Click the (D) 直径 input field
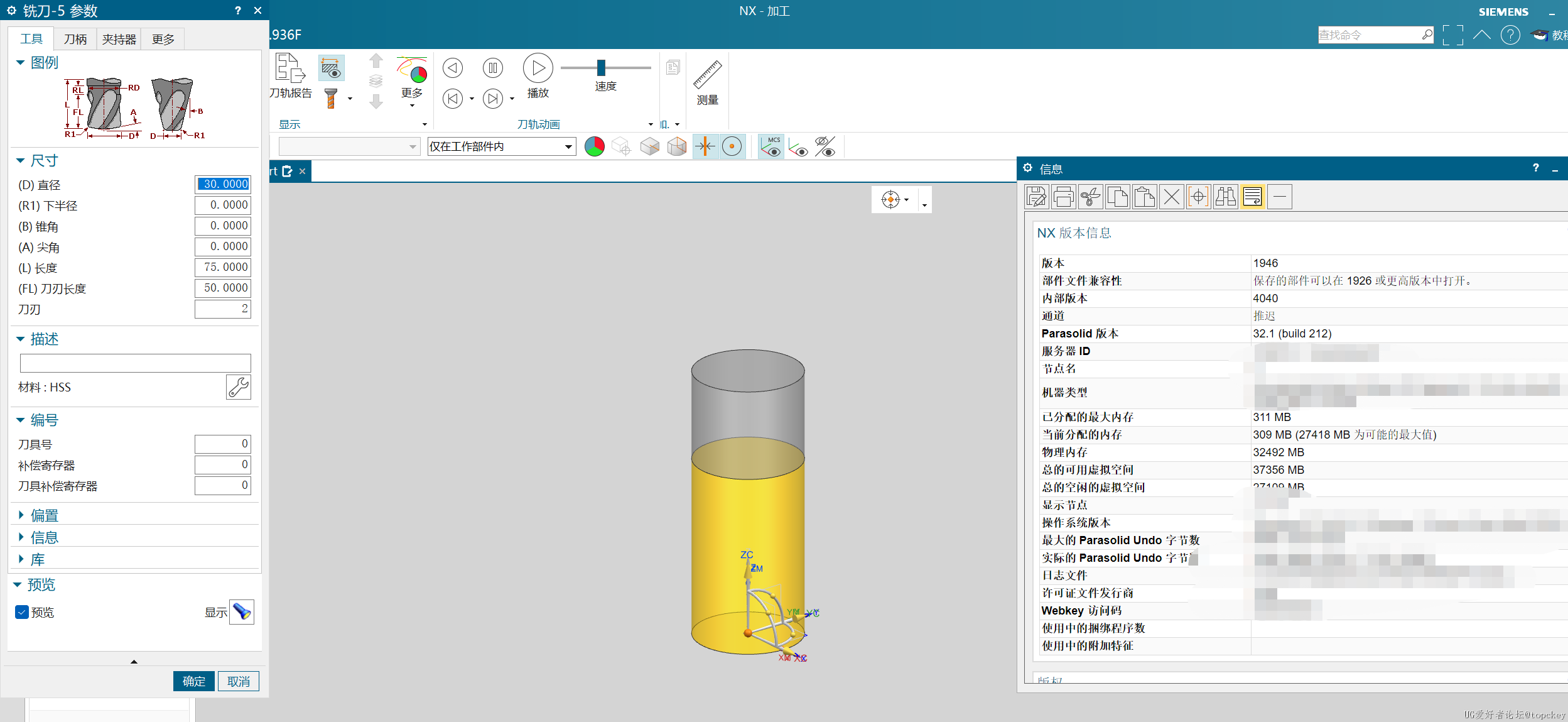The width and height of the screenshot is (1568, 722). (x=223, y=184)
